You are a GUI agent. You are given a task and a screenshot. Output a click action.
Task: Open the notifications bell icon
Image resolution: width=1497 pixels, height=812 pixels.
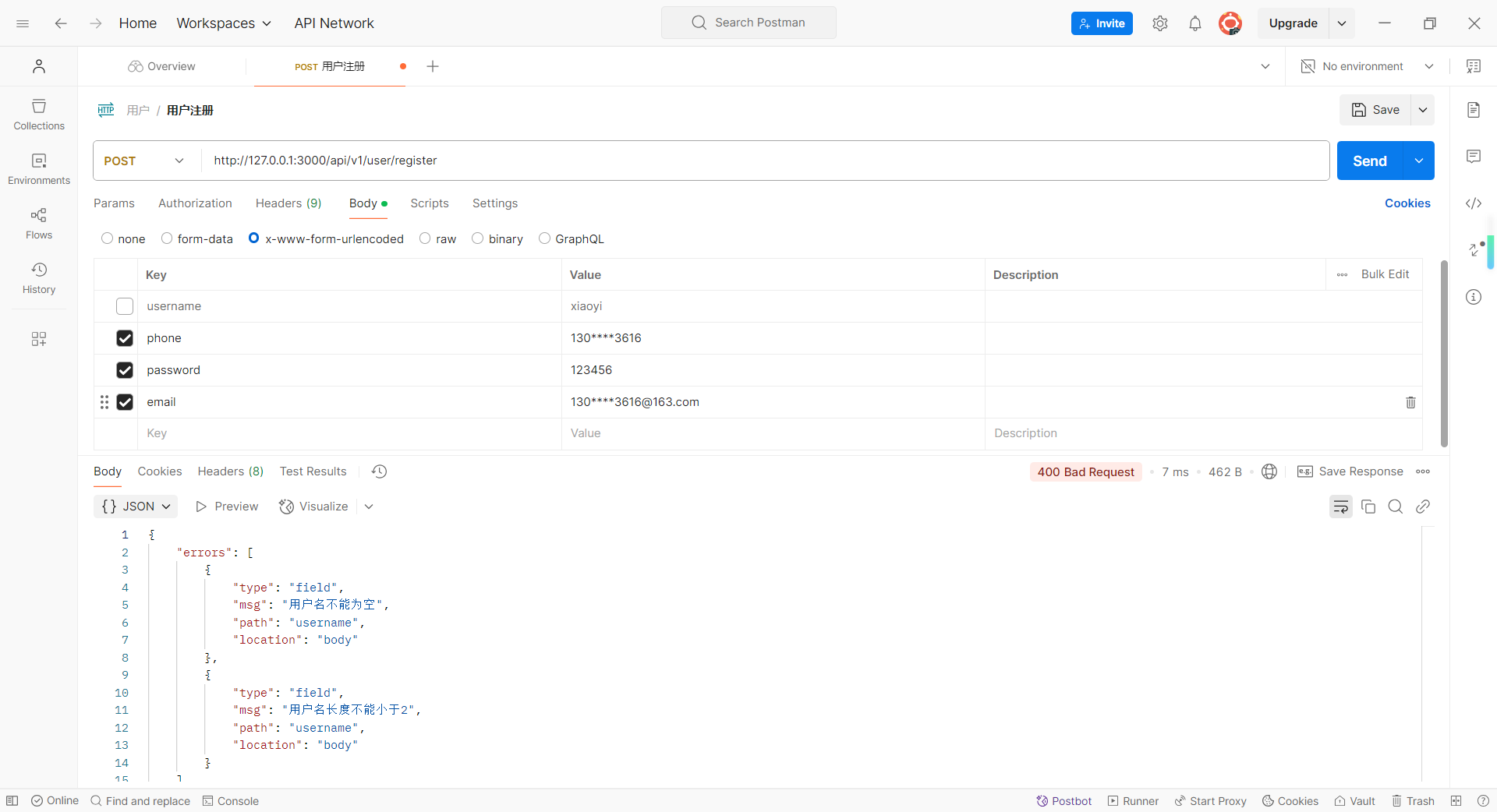1194,23
